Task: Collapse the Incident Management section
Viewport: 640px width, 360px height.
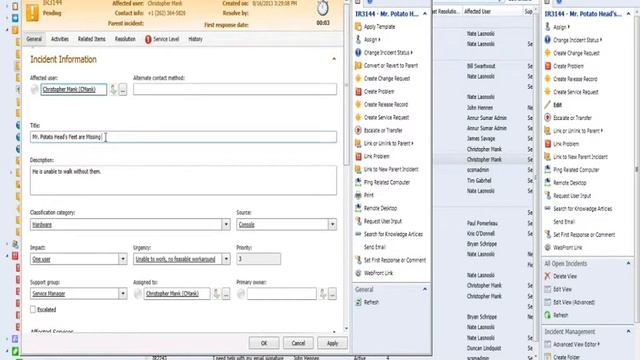Action: pos(628,331)
